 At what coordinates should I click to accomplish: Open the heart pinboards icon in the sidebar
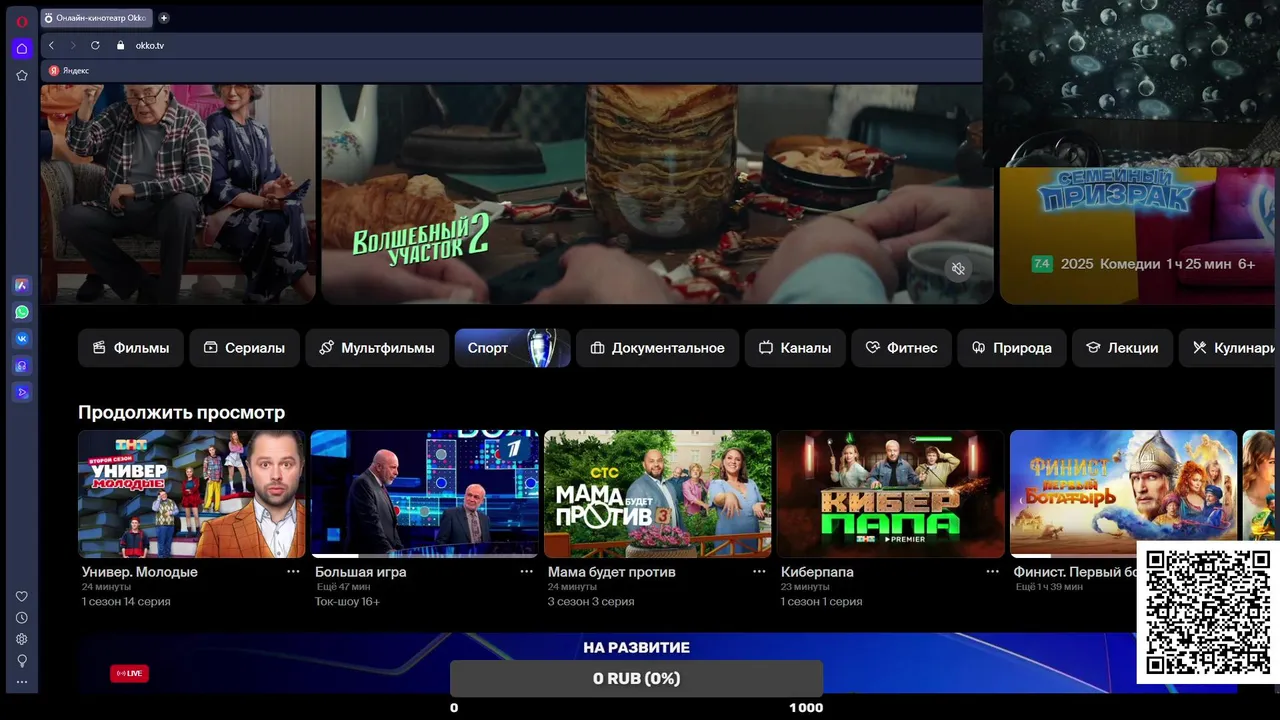tap(21, 596)
